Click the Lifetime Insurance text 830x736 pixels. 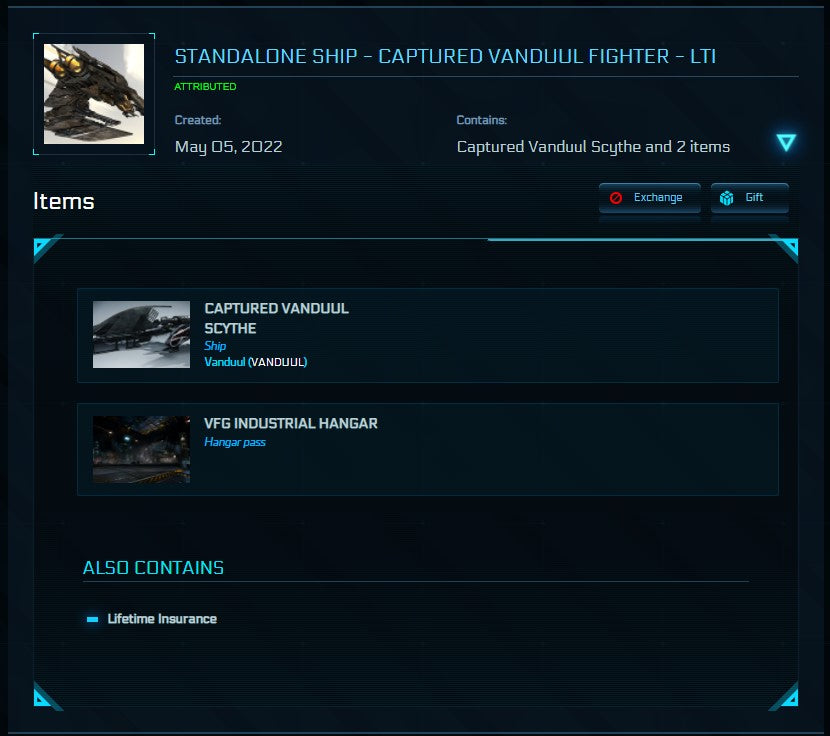coord(162,619)
